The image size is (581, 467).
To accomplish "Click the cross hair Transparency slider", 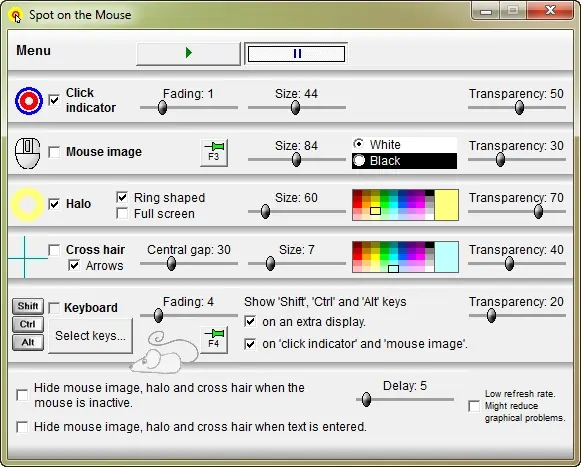I will tap(517, 264).
